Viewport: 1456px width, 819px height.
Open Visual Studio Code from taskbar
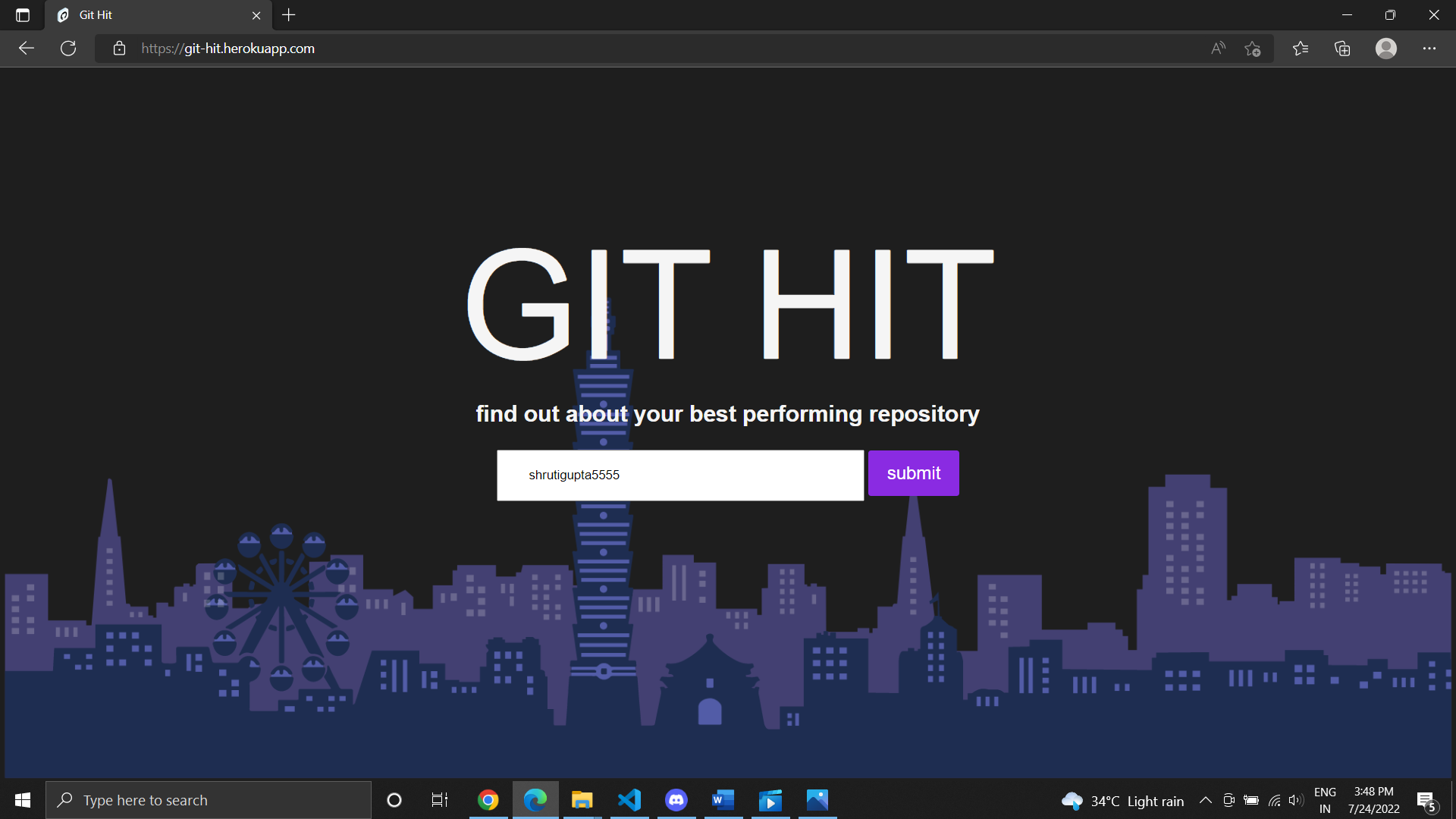pos(629,800)
